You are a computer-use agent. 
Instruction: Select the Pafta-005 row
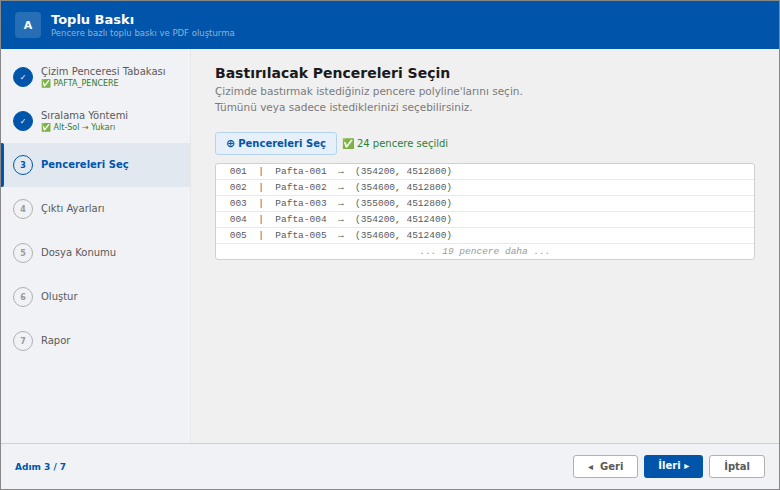coord(485,235)
